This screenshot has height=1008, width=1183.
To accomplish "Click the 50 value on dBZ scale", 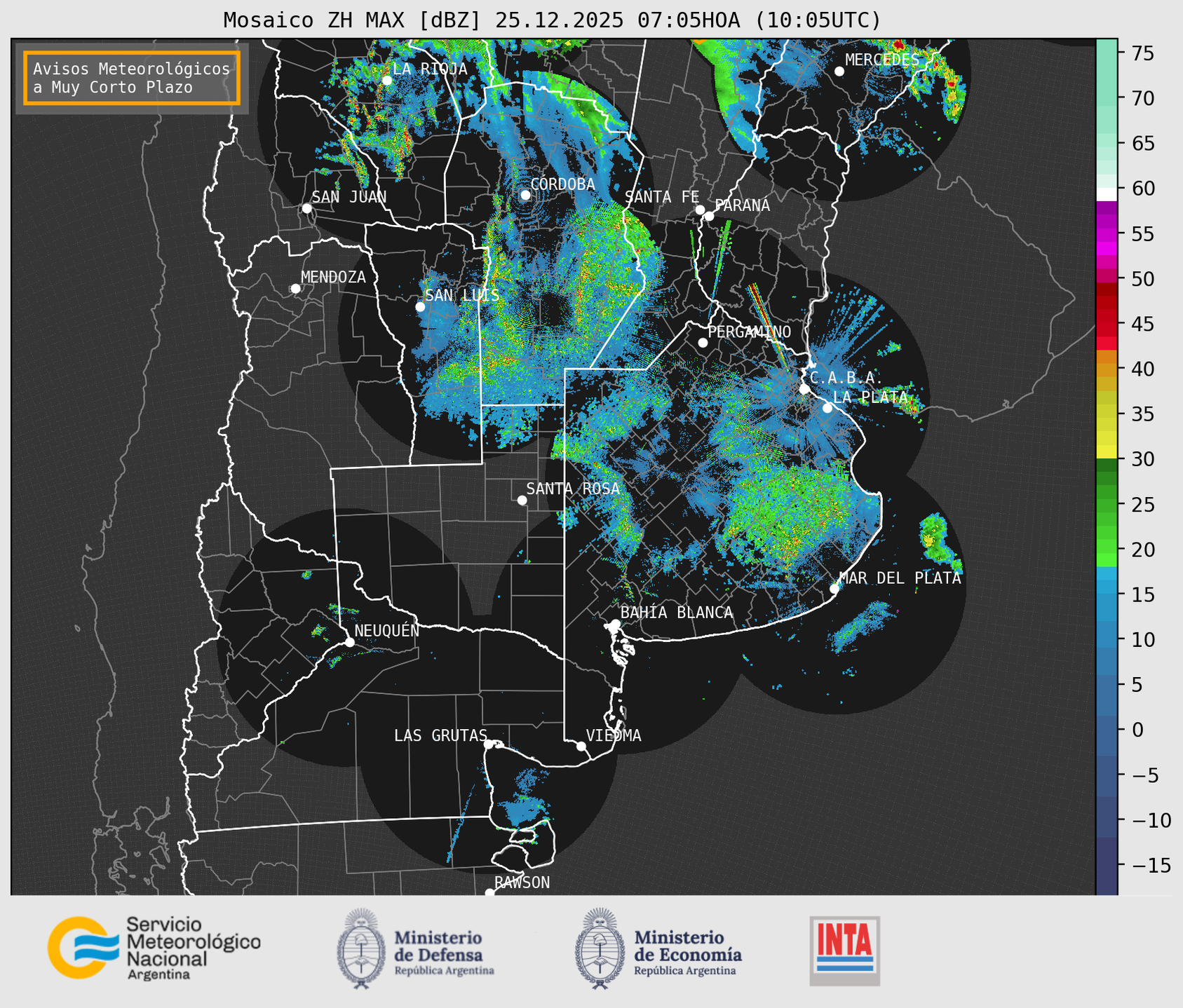I will coord(1142,279).
